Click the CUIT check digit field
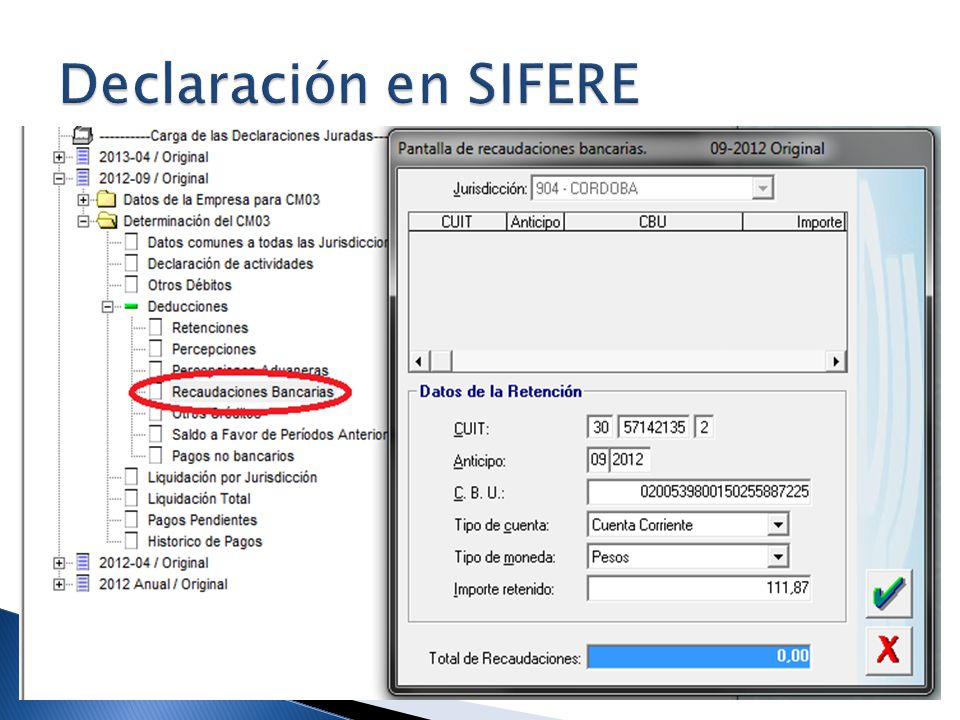This screenshot has width=960, height=720. [x=704, y=427]
